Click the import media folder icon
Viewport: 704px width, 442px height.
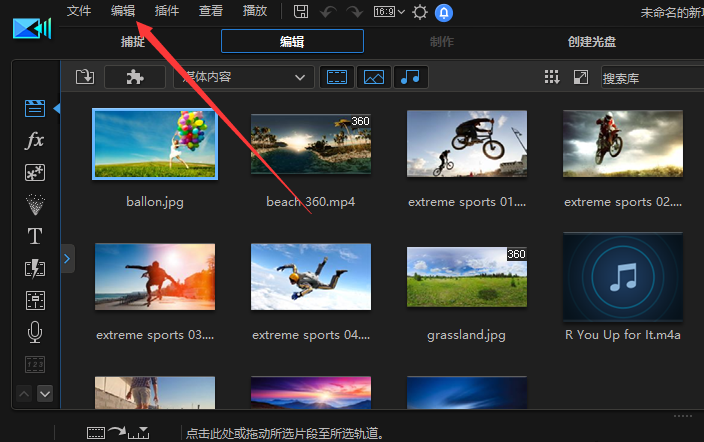(x=84, y=77)
